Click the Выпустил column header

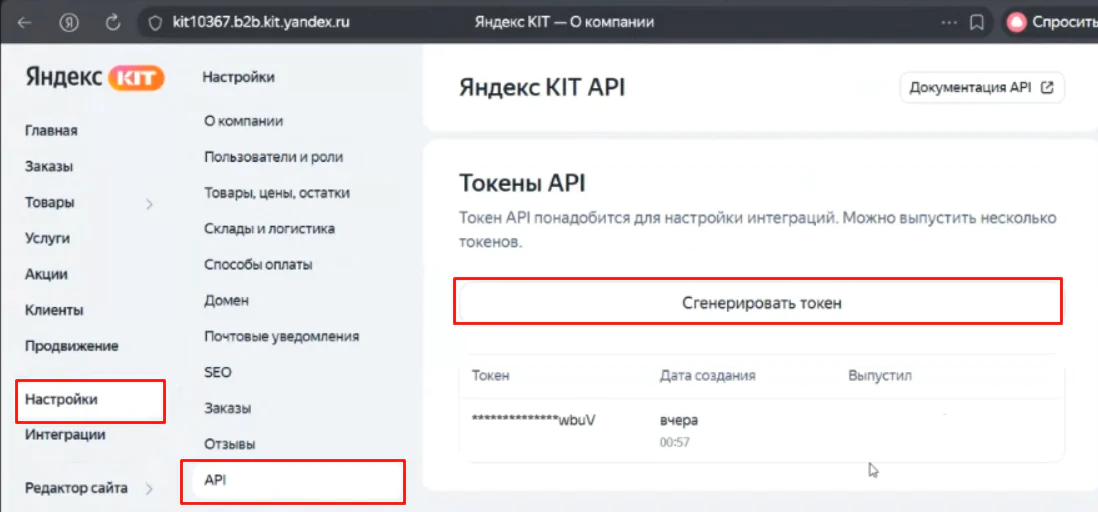(x=880, y=375)
